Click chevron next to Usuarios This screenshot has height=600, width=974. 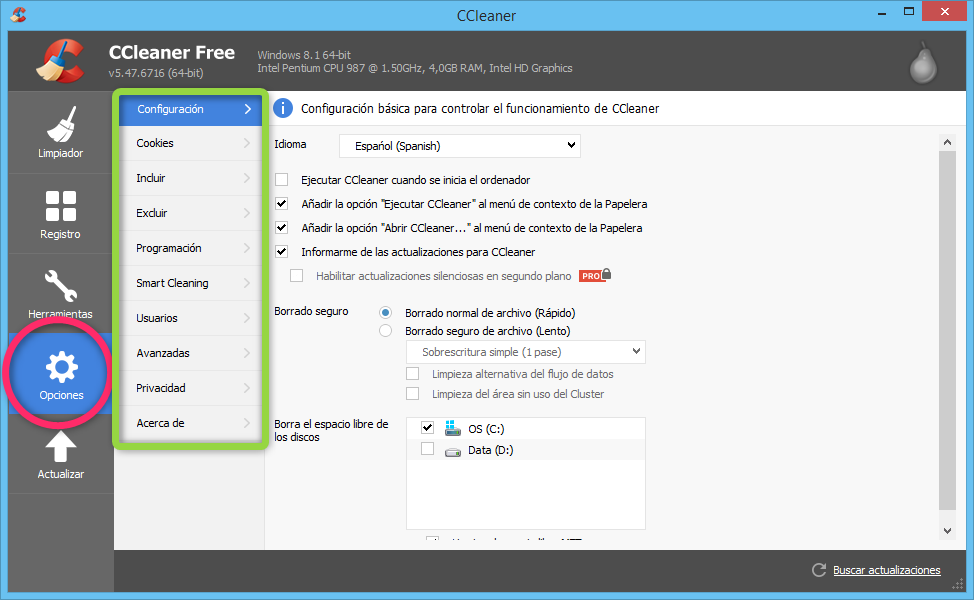247,317
